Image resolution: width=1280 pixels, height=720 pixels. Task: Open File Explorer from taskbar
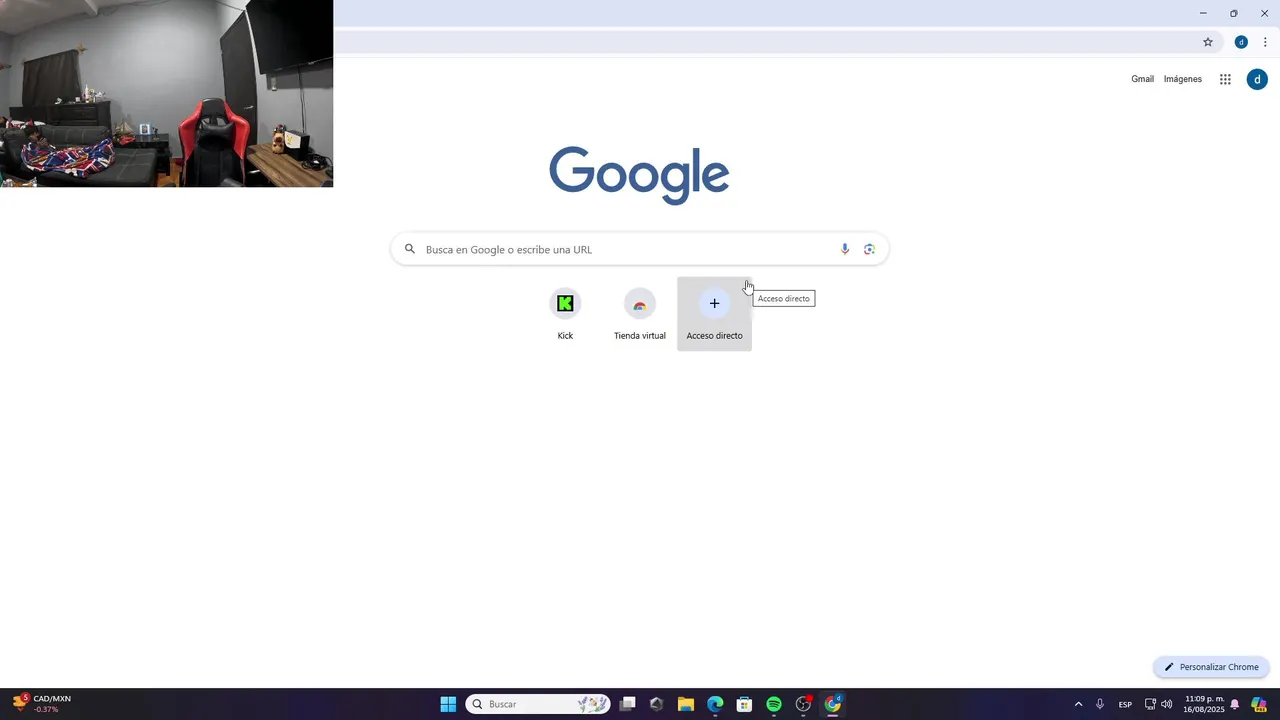click(685, 704)
